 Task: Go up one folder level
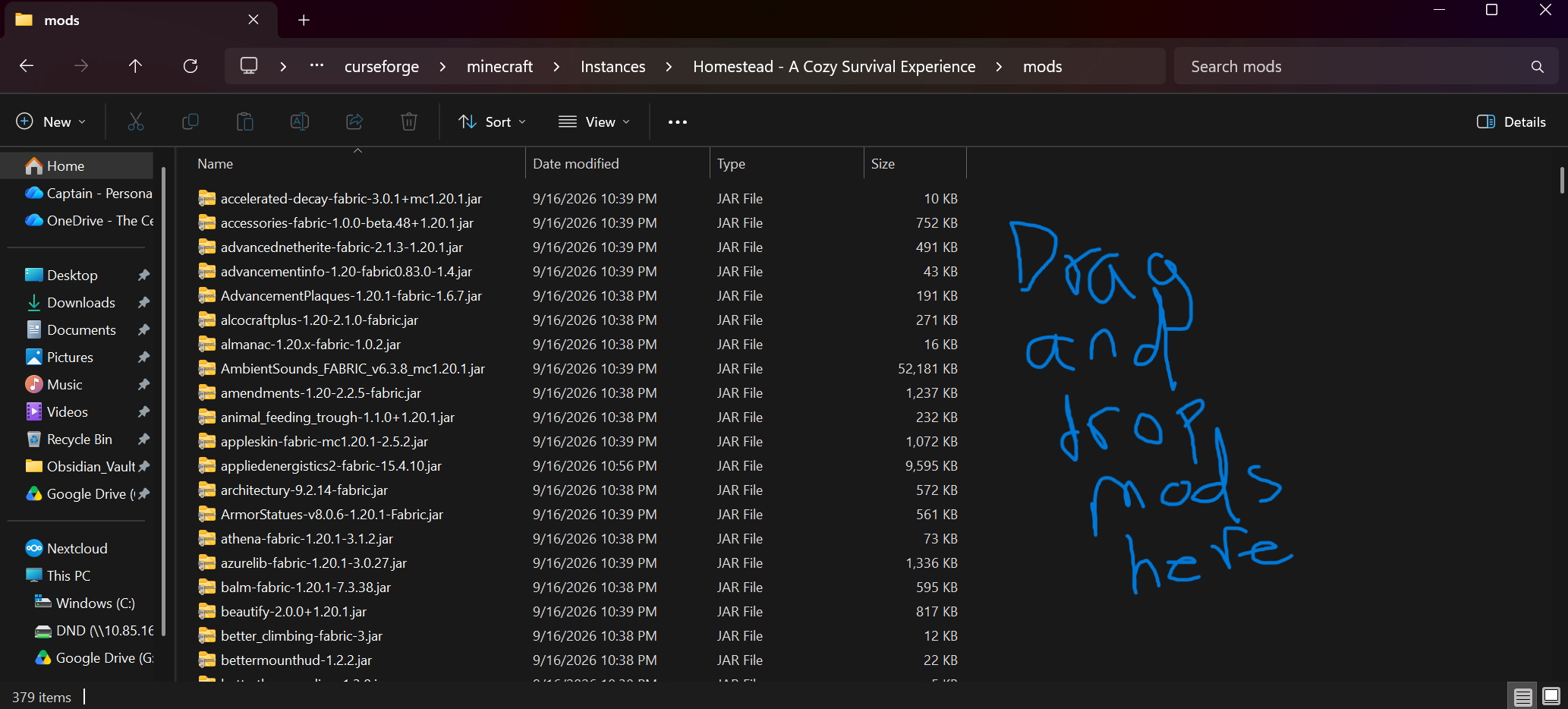(x=135, y=66)
